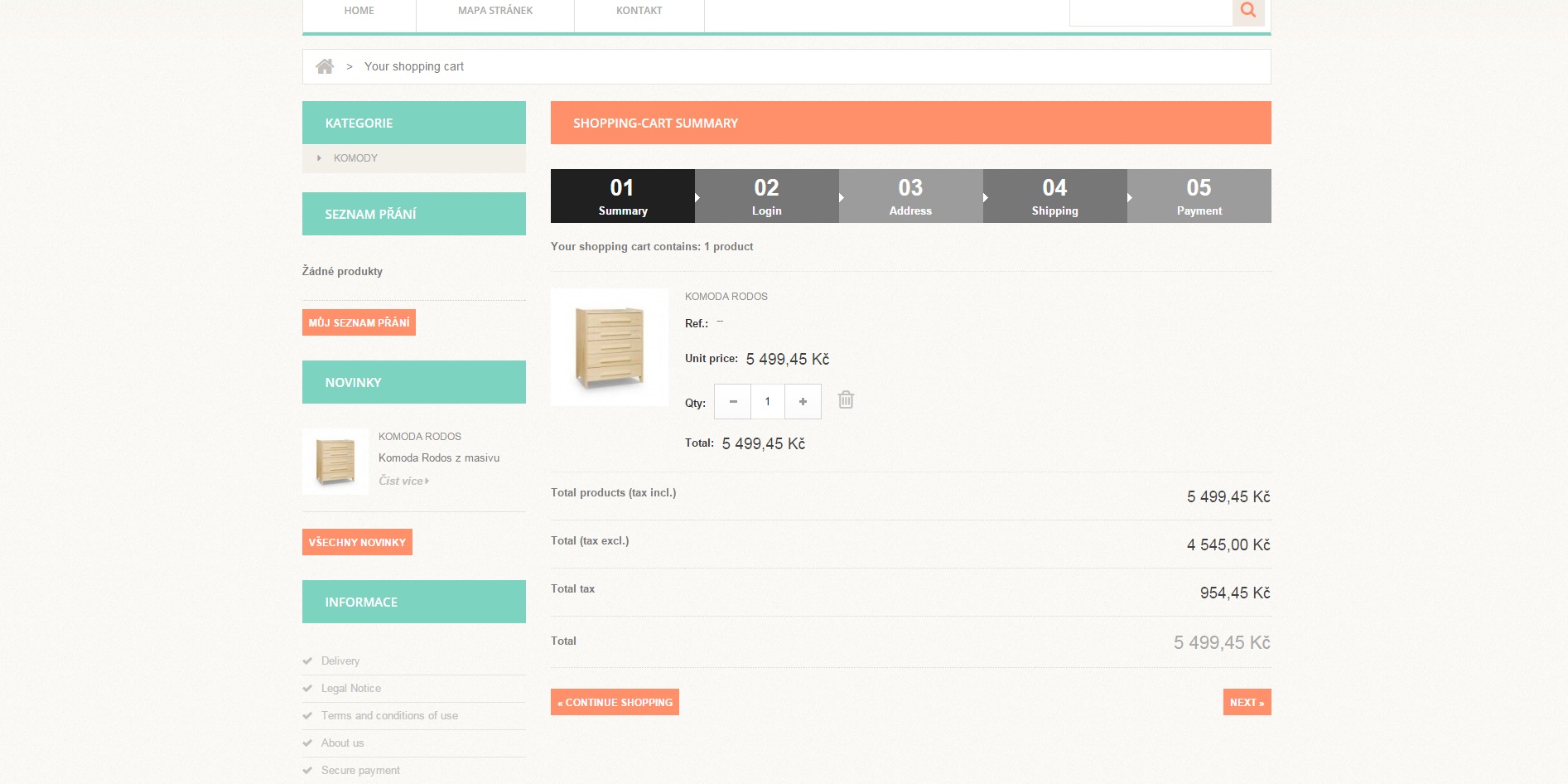Screen dimensions: 1568x784
Task: Click the Total tax value 954,45 Kč
Action: (x=1235, y=593)
